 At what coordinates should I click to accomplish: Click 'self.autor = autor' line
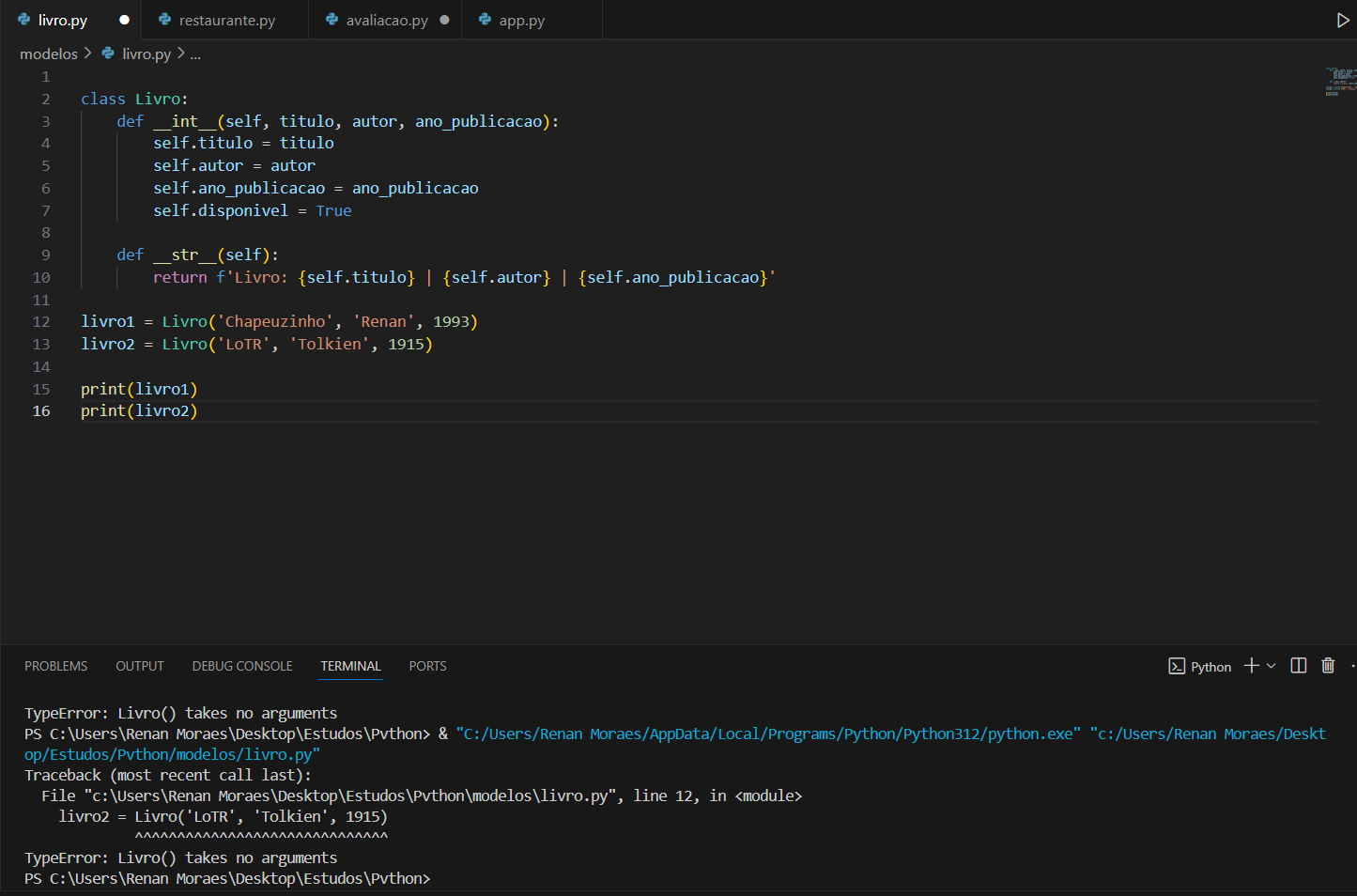pos(235,165)
